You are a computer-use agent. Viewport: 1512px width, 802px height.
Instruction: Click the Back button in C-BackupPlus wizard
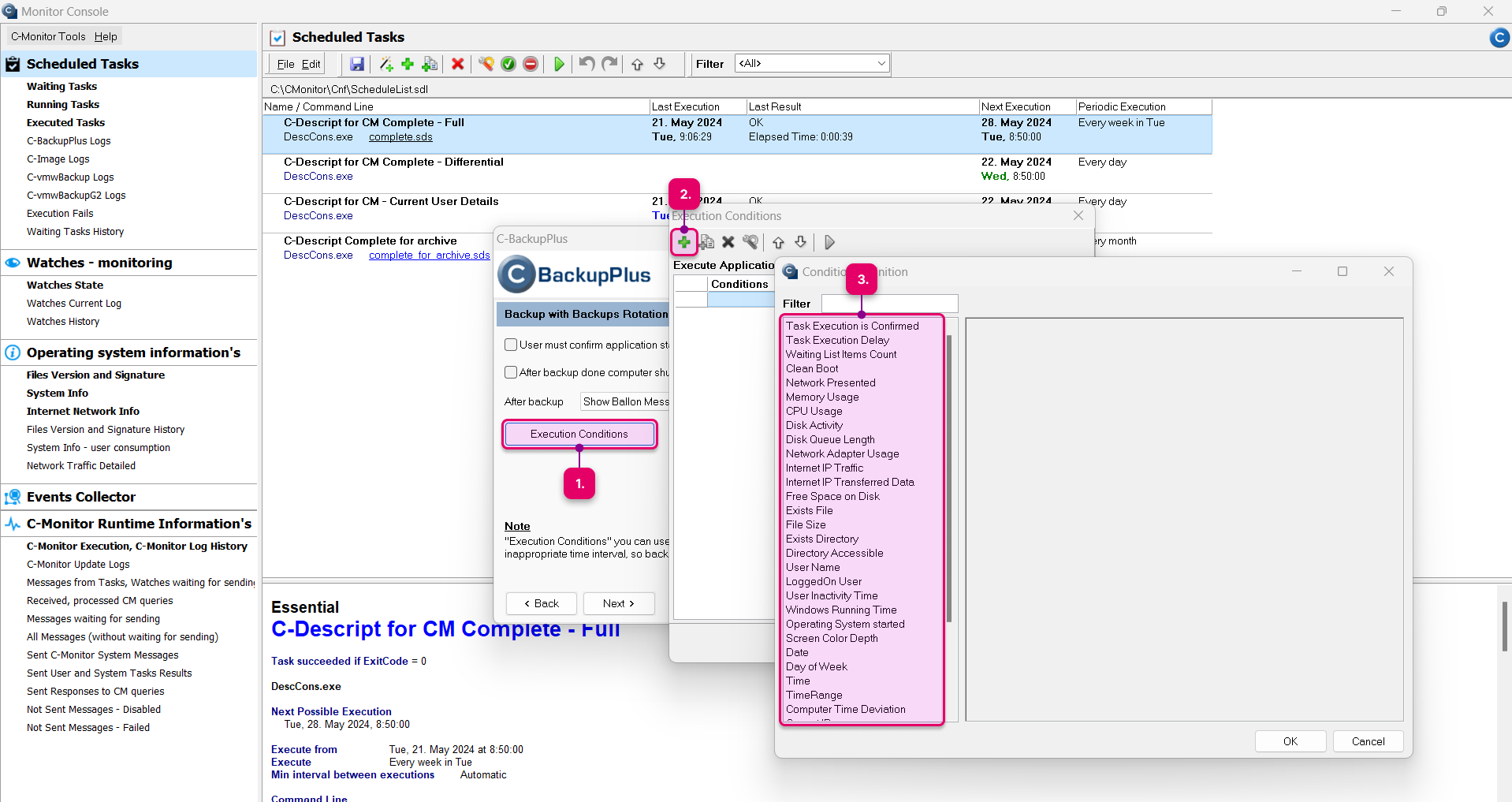[542, 603]
